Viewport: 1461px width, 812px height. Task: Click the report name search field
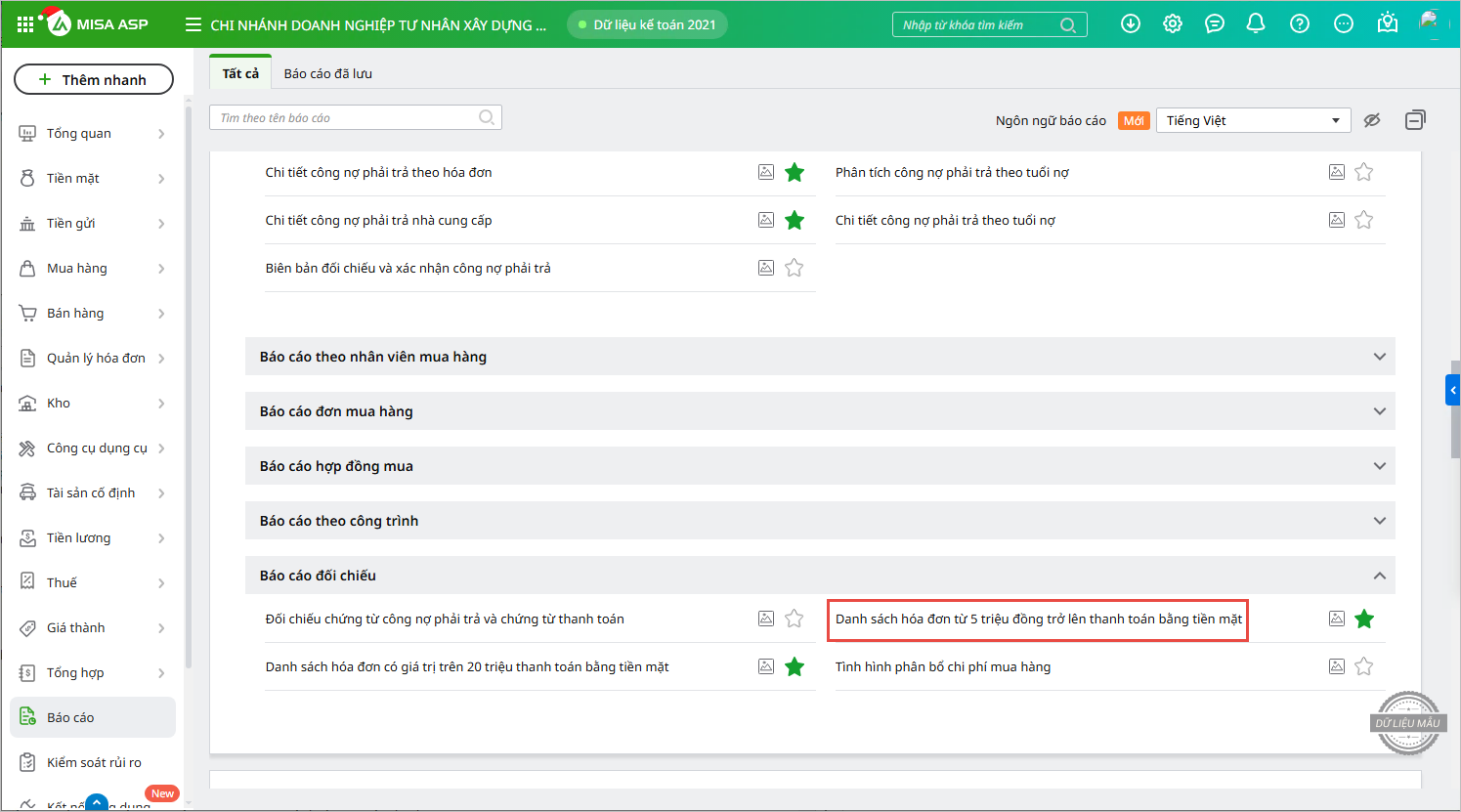tap(347, 118)
